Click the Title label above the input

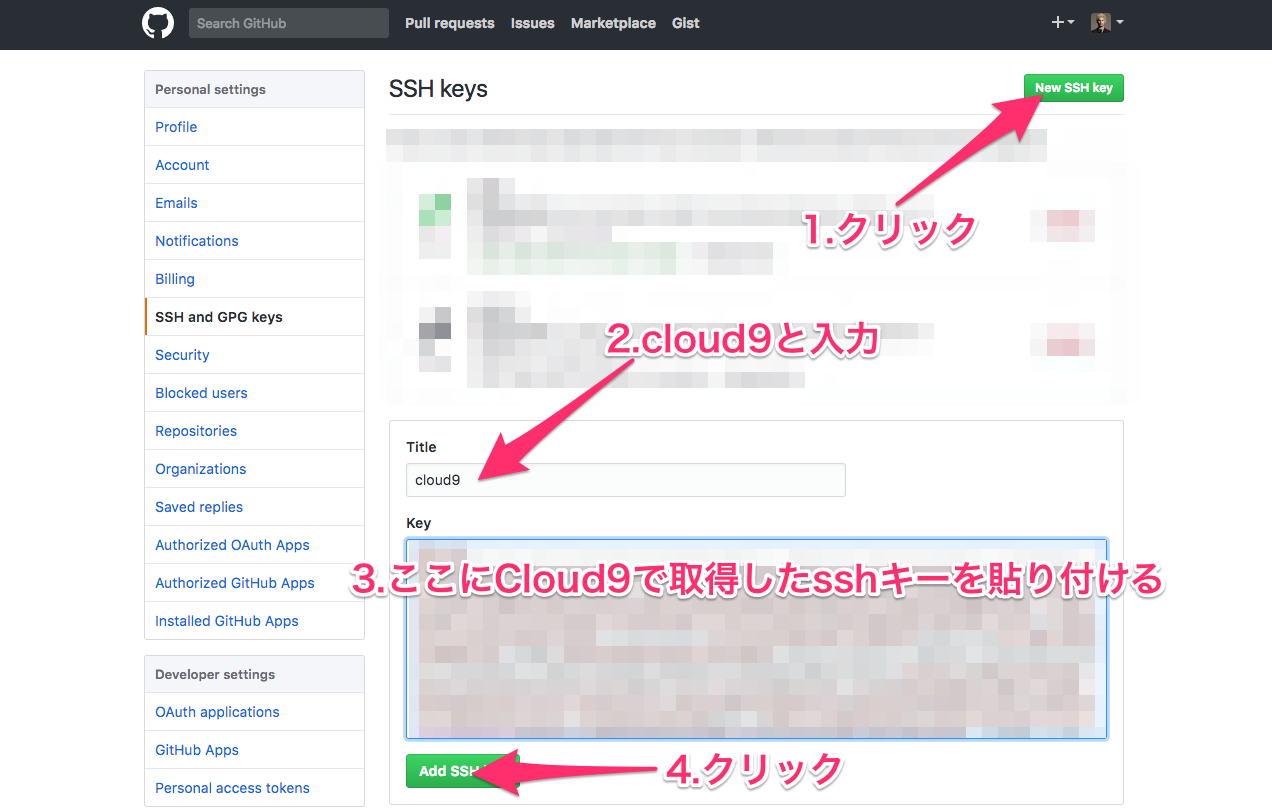421,447
